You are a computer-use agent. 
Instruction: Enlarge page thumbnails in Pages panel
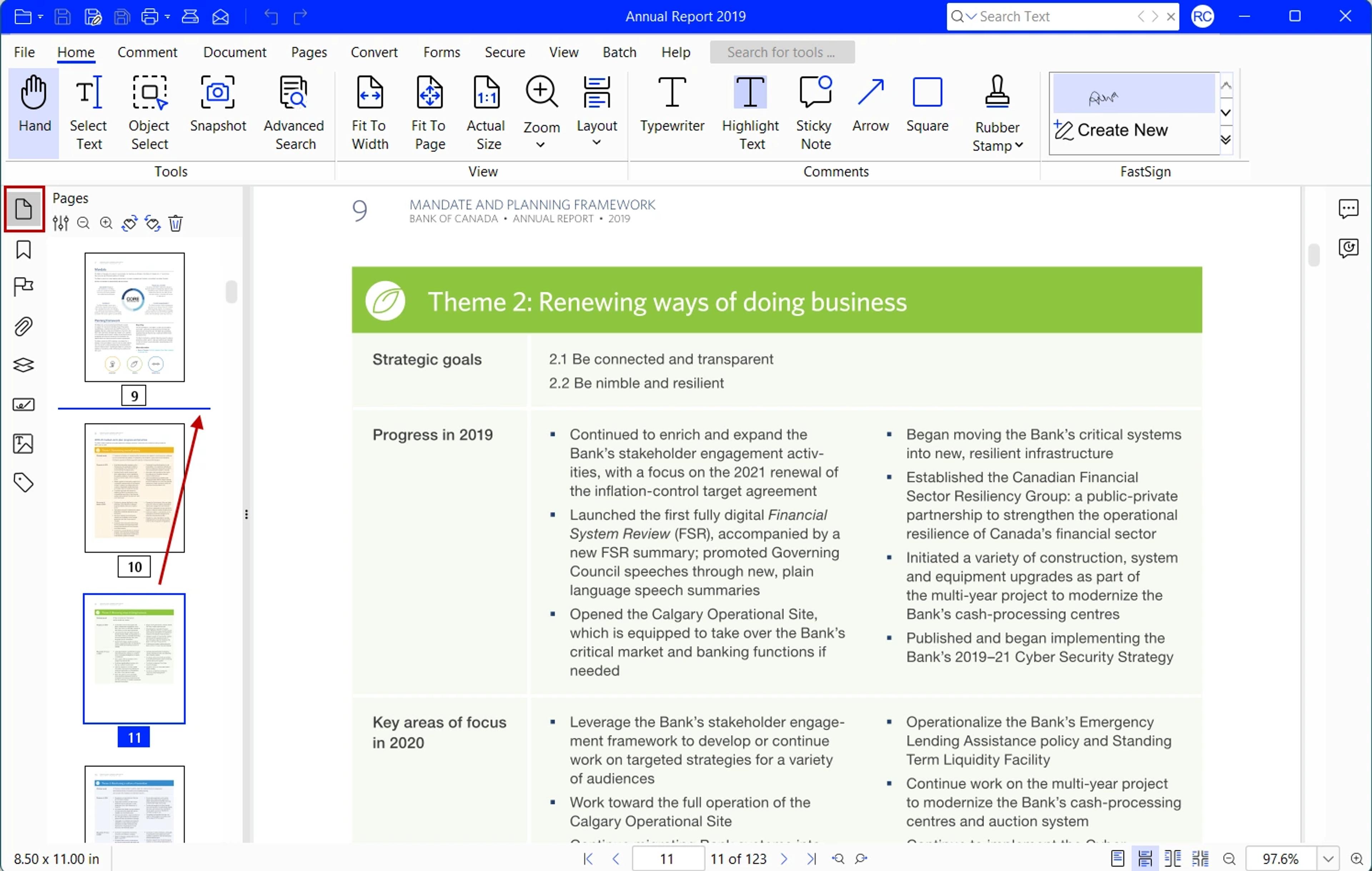(x=106, y=223)
